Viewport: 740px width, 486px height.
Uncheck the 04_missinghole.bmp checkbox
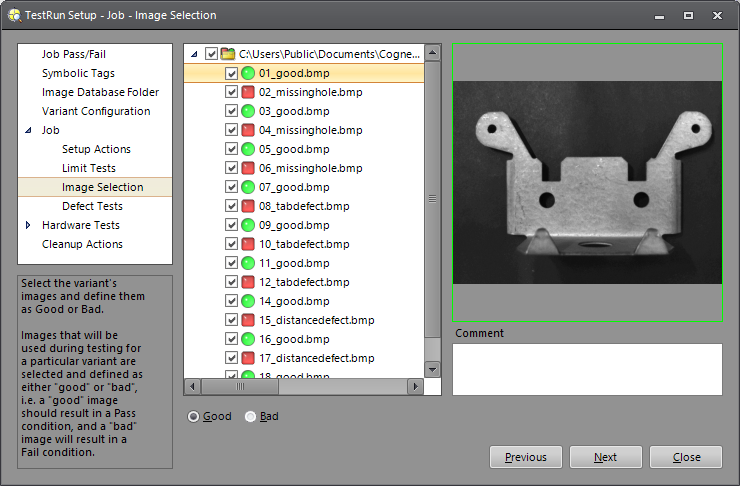231,130
